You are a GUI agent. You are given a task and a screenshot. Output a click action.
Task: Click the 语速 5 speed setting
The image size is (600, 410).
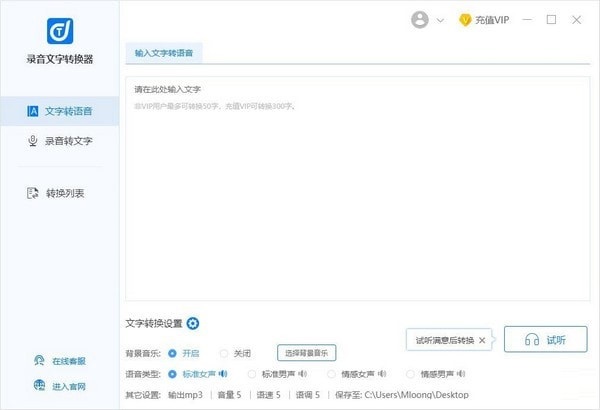point(269,395)
